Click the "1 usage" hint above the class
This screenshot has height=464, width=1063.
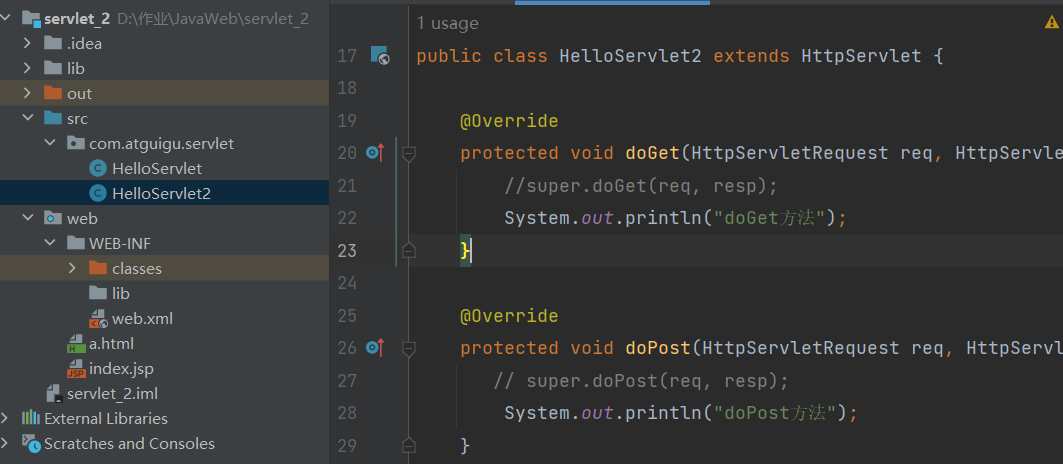coord(447,23)
